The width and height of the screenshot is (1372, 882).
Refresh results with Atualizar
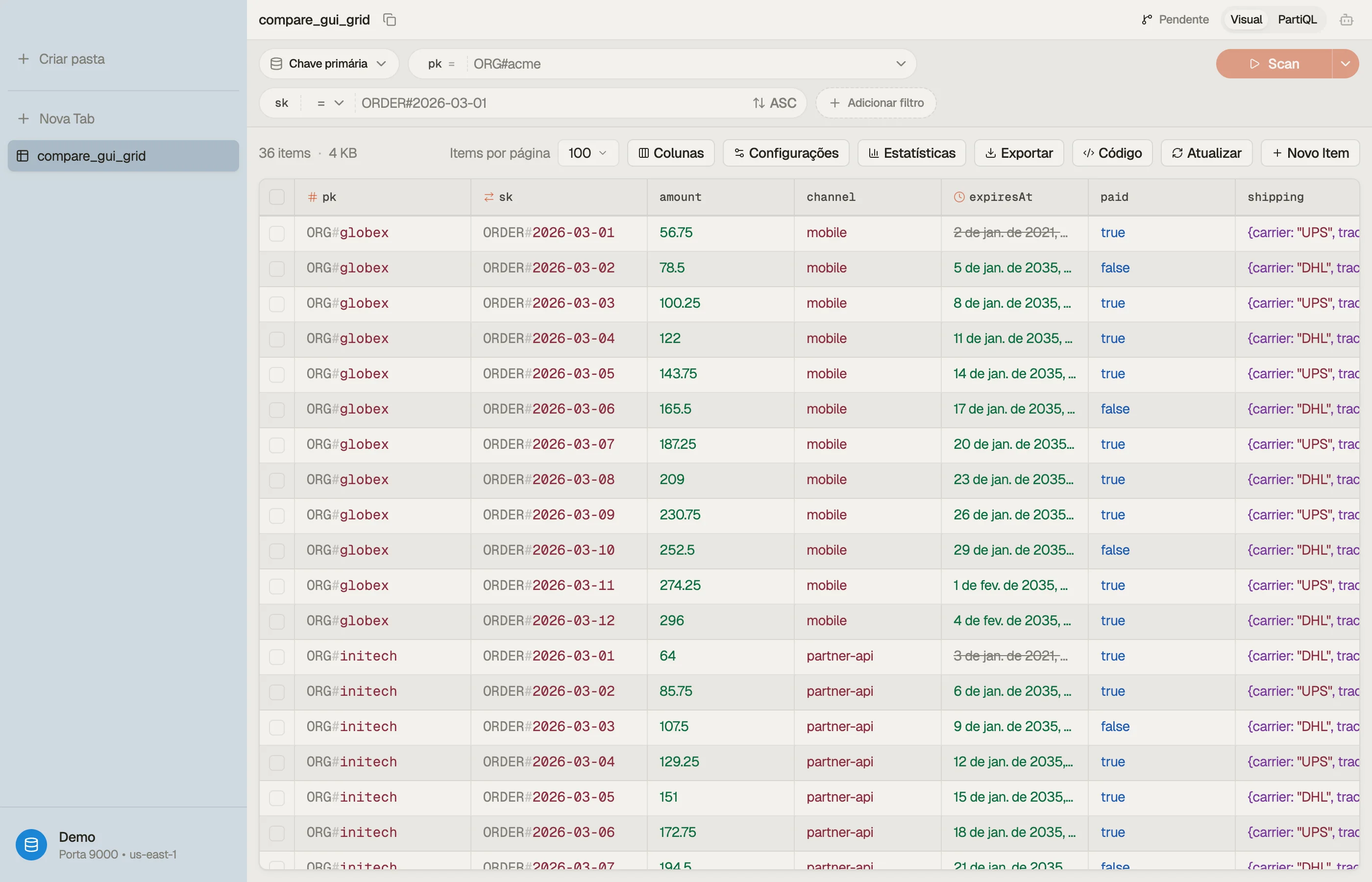[1206, 153]
